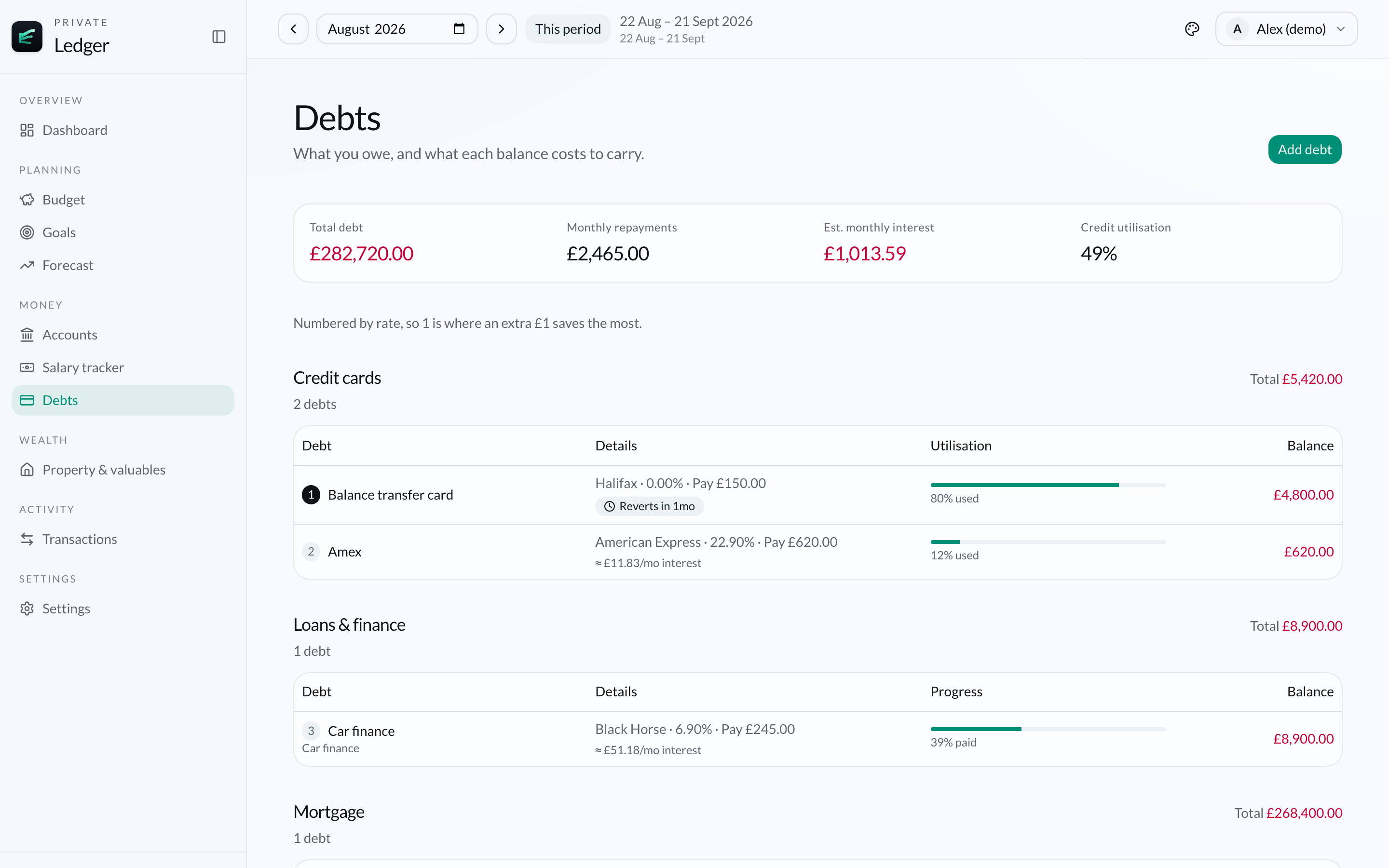This screenshot has height=868, width=1389.
Task: Click the Private Ledger logo icon
Action: [27, 37]
